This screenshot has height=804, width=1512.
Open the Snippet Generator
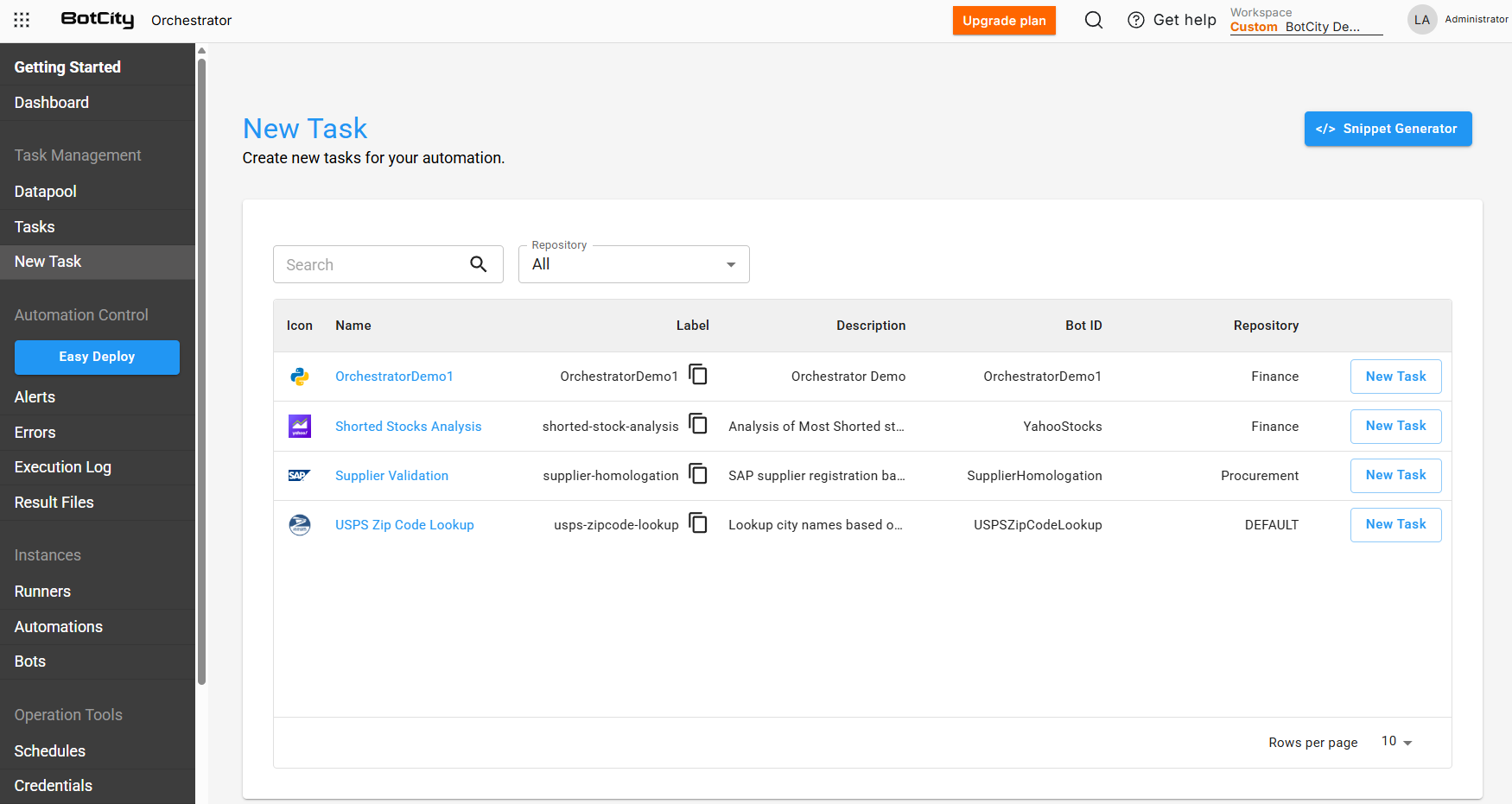coord(1388,129)
